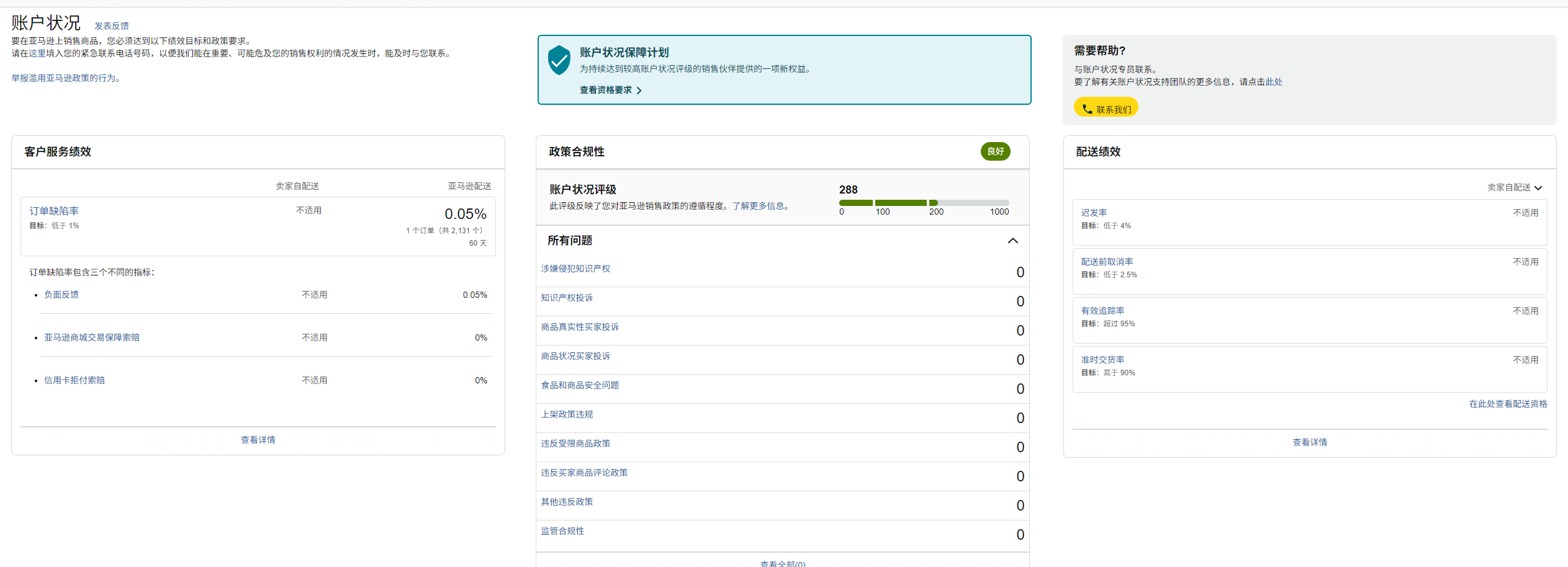Viewport: 1568px width, 567px height.
Task: Open 亚马逊商城交易保障索赔 details
Action: coord(92,337)
